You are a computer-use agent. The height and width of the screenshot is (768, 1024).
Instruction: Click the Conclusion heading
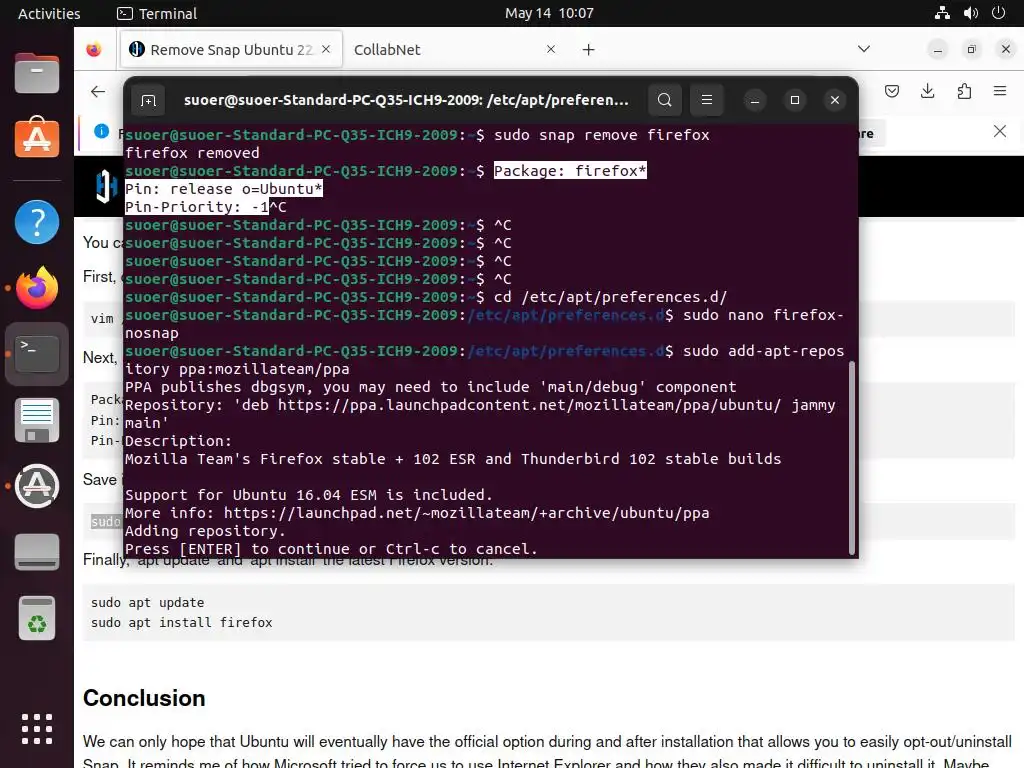coord(144,698)
